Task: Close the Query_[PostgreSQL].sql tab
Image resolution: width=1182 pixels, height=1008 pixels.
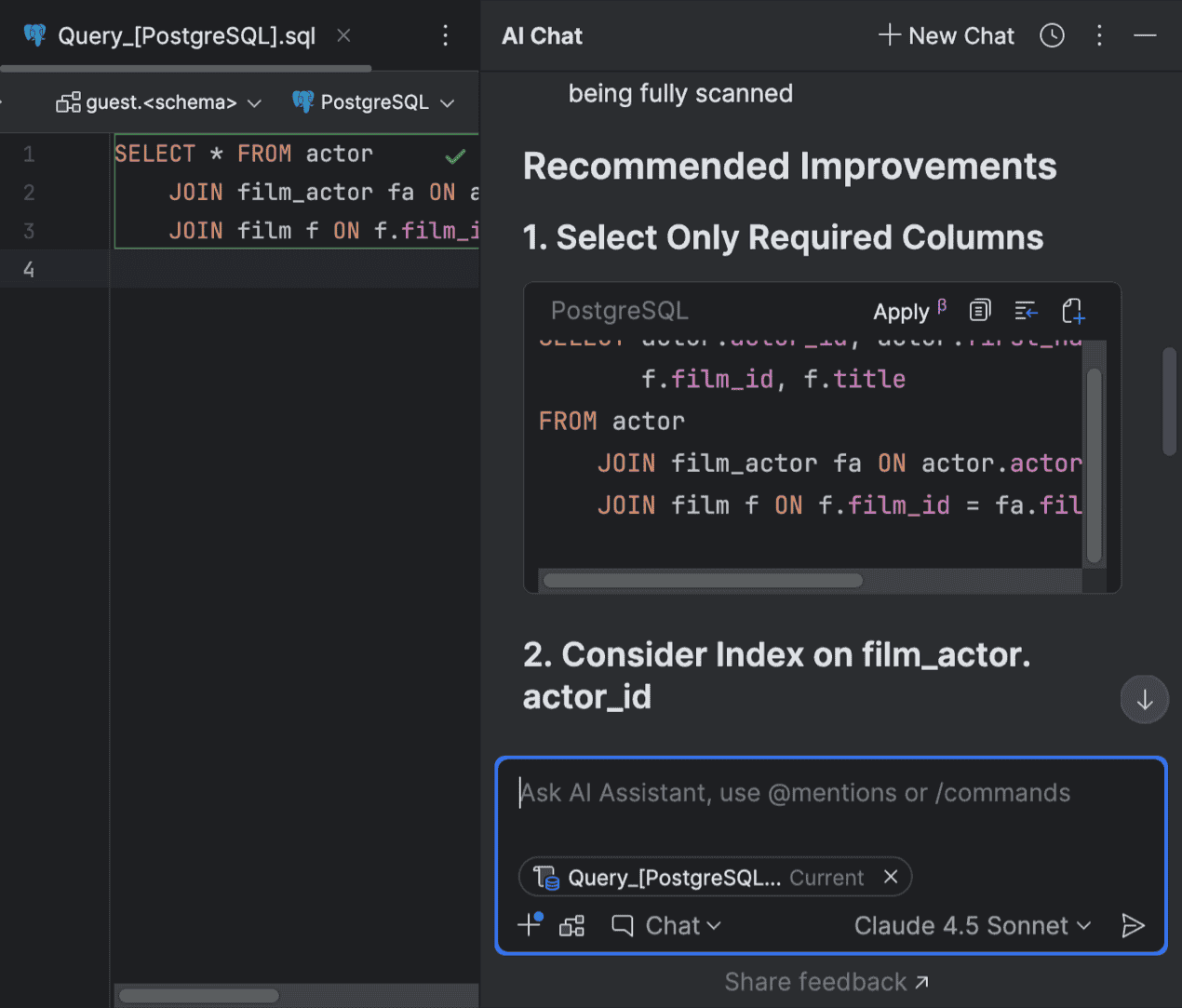Action: [x=343, y=36]
